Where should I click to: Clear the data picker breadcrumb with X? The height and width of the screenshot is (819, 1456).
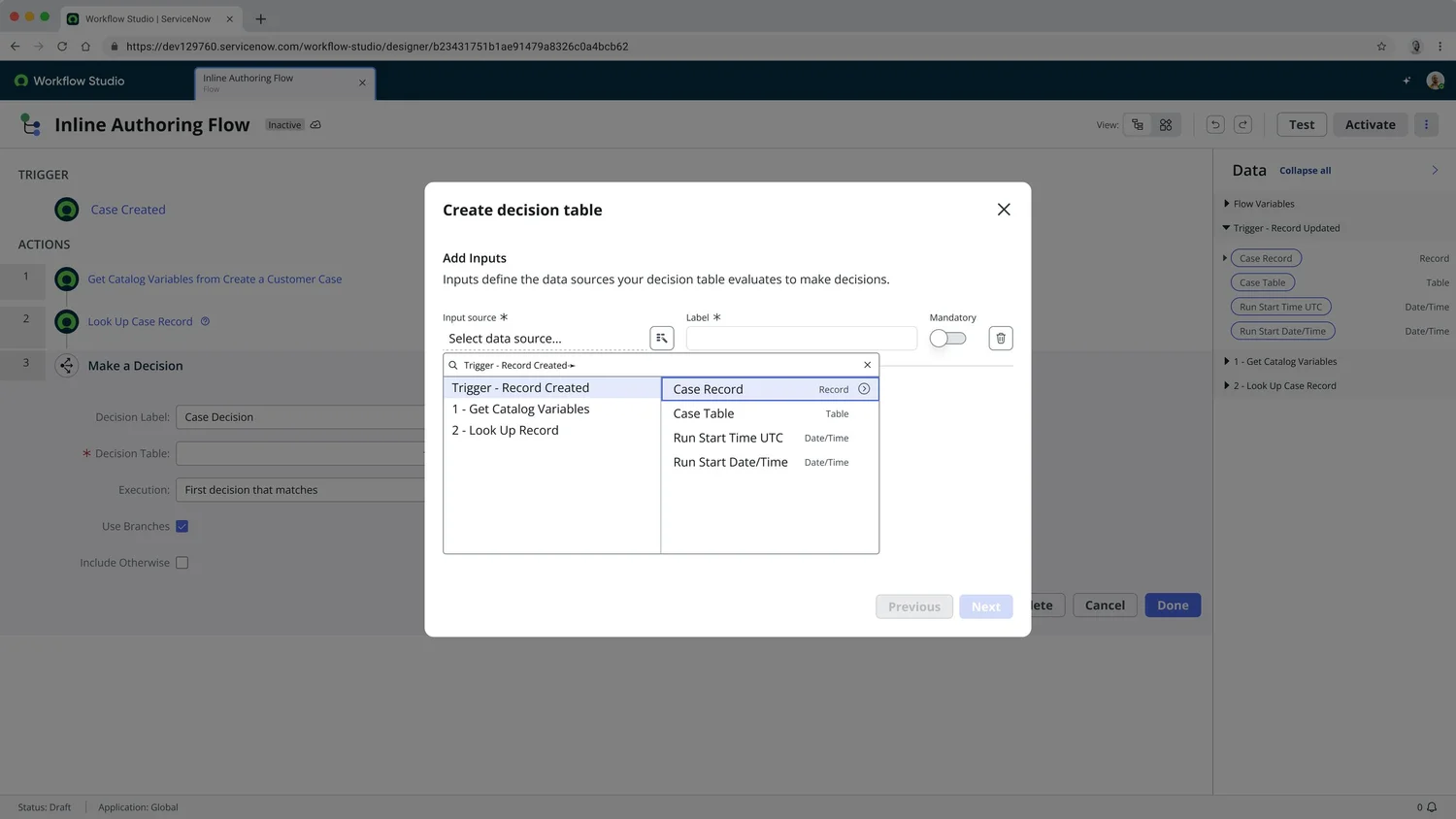click(x=867, y=365)
